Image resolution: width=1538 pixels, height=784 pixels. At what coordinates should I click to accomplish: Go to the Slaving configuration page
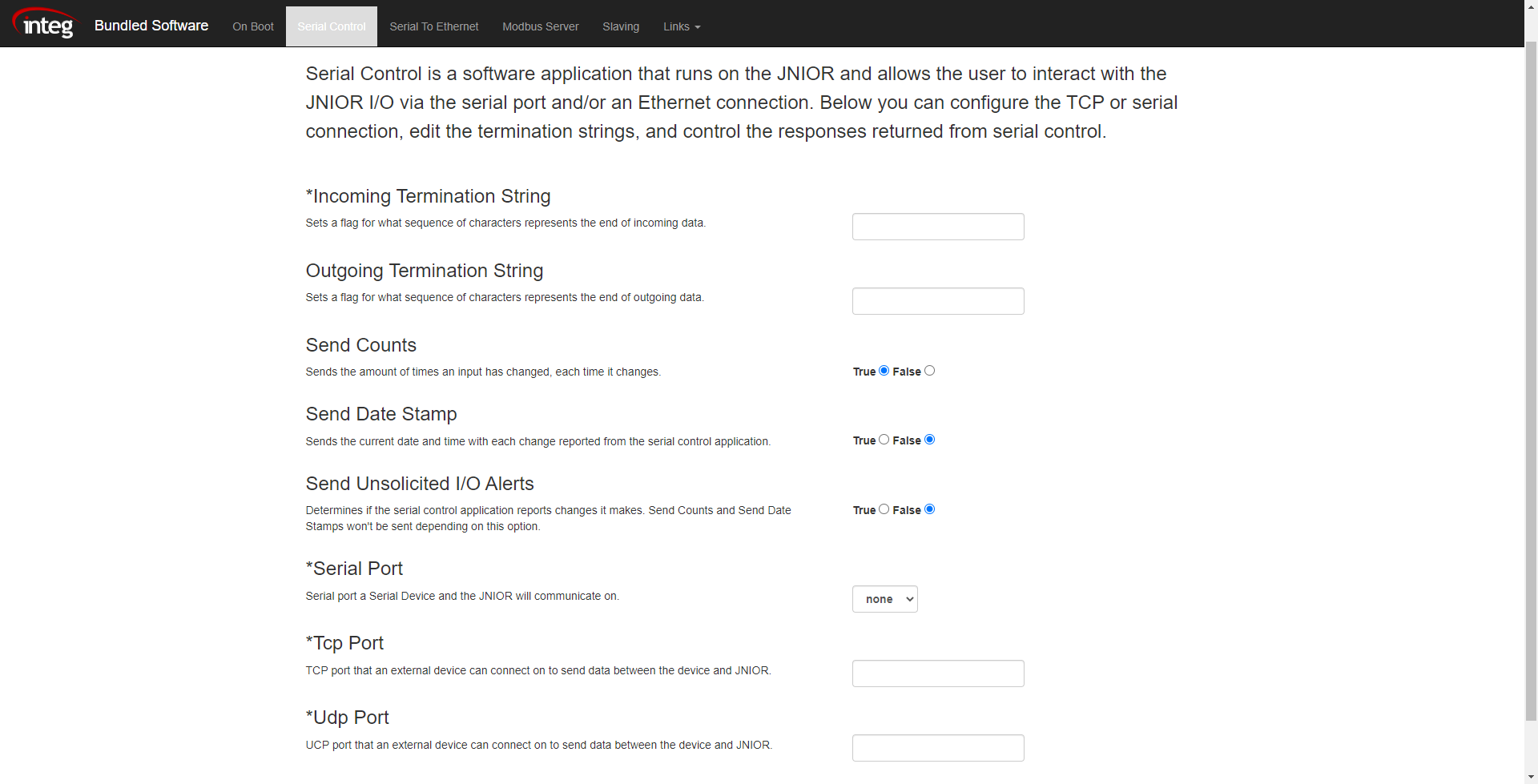(621, 26)
